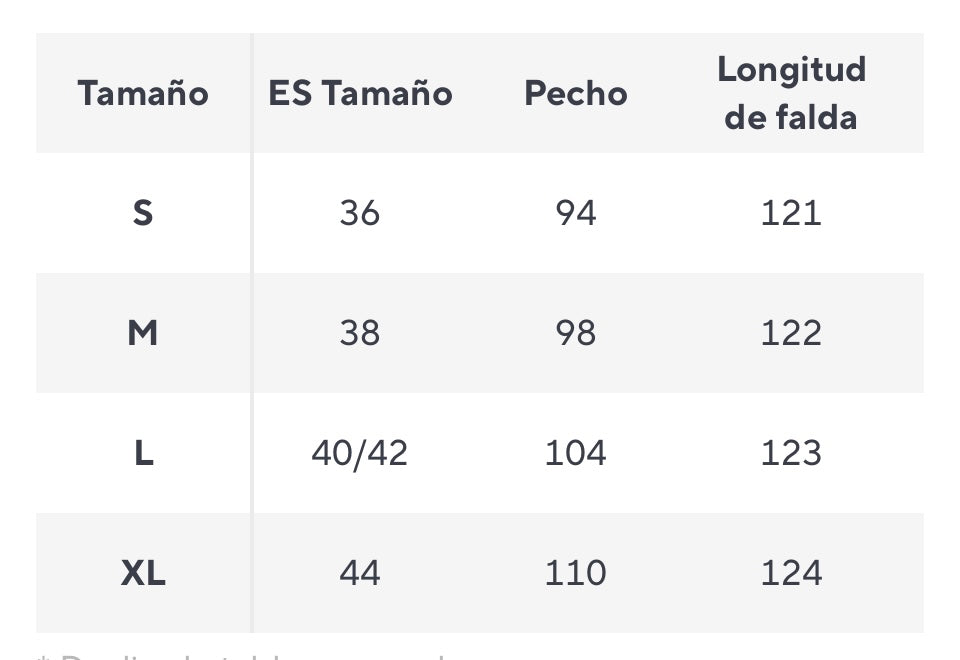Click the chest value 110
The width and height of the screenshot is (960, 660).
tap(576, 573)
